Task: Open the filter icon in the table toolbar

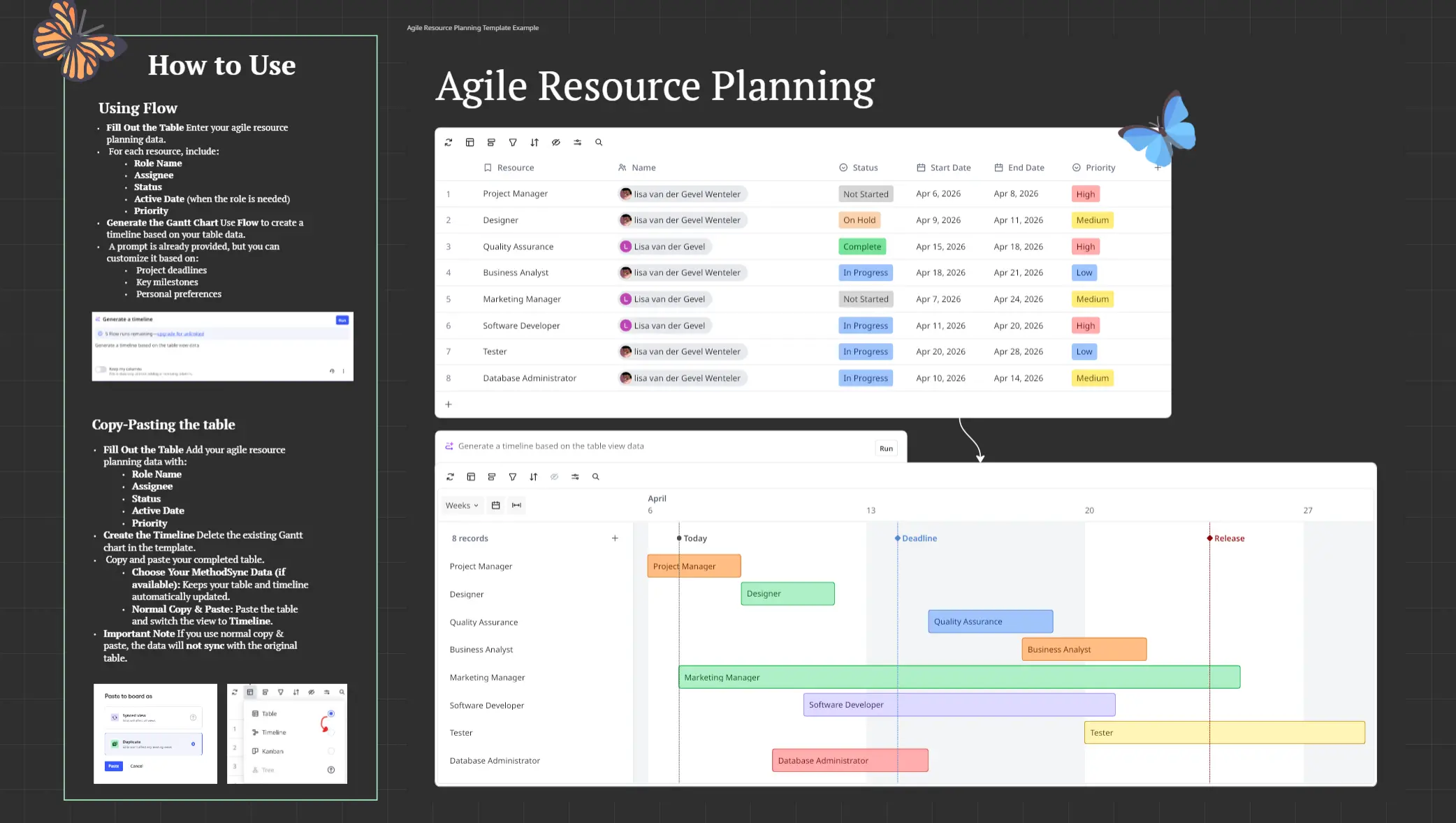Action: (513, 143)
